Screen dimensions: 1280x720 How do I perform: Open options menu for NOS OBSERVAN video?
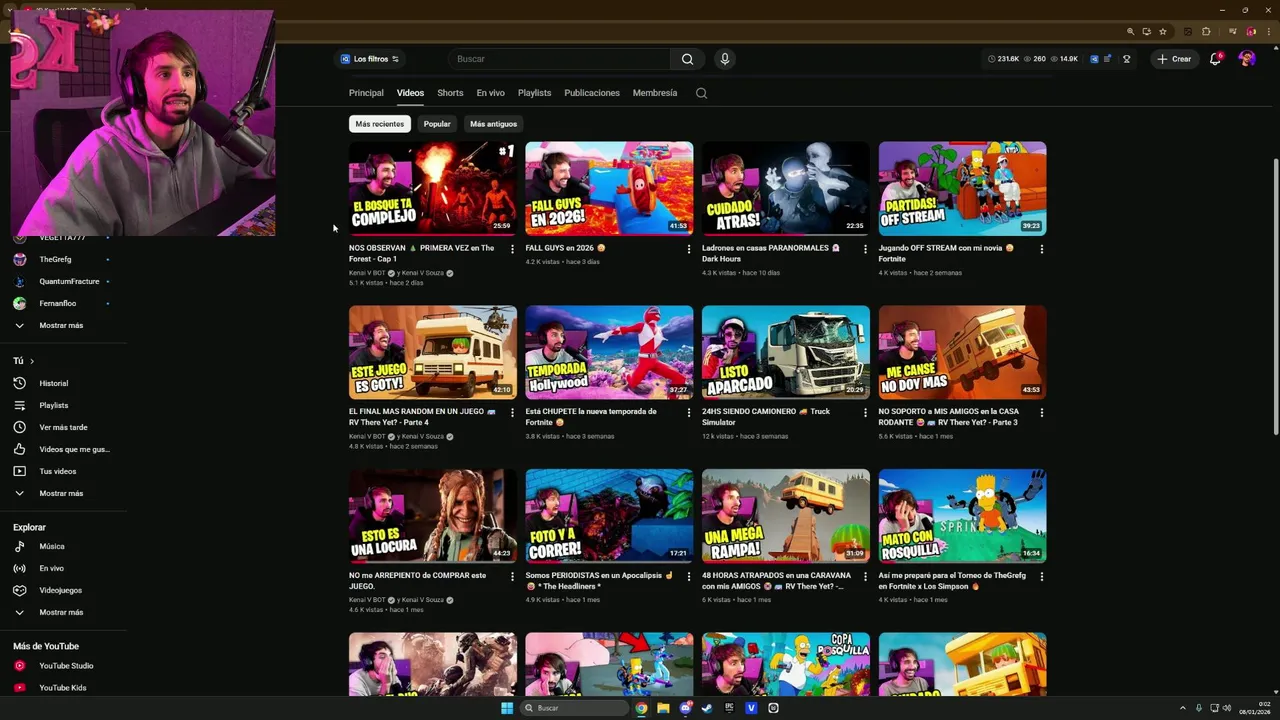pos(512,249)
